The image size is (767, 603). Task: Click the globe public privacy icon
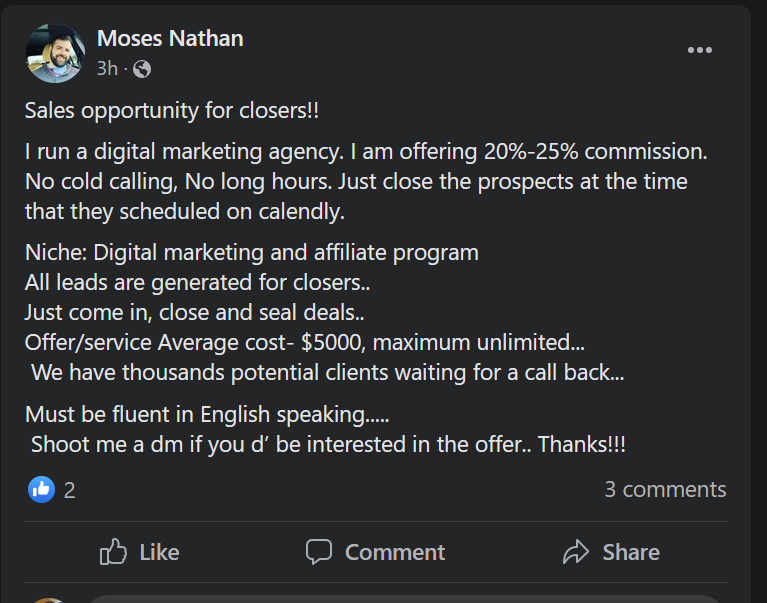[142, 69]
